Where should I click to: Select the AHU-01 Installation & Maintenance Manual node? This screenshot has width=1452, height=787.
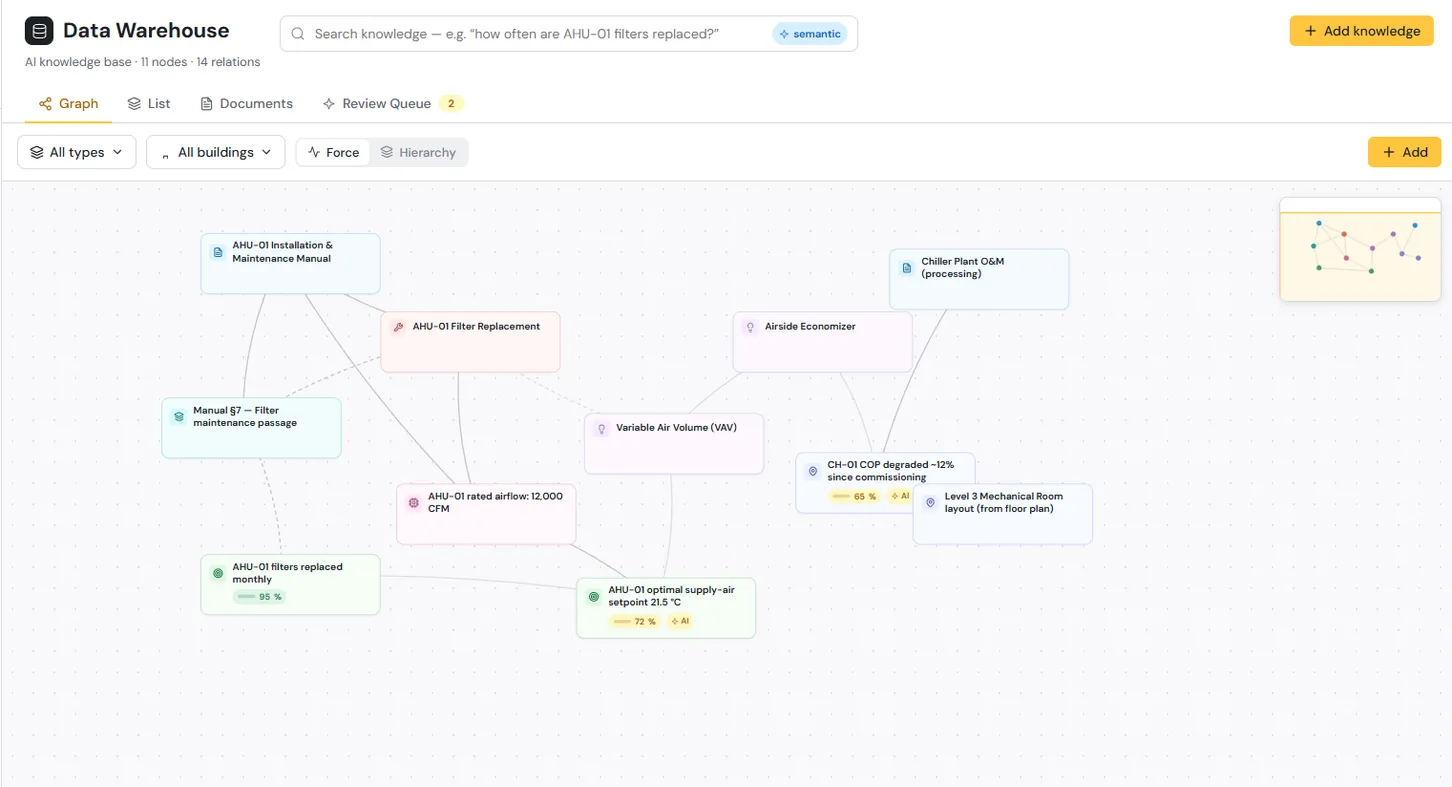point(290,264)
